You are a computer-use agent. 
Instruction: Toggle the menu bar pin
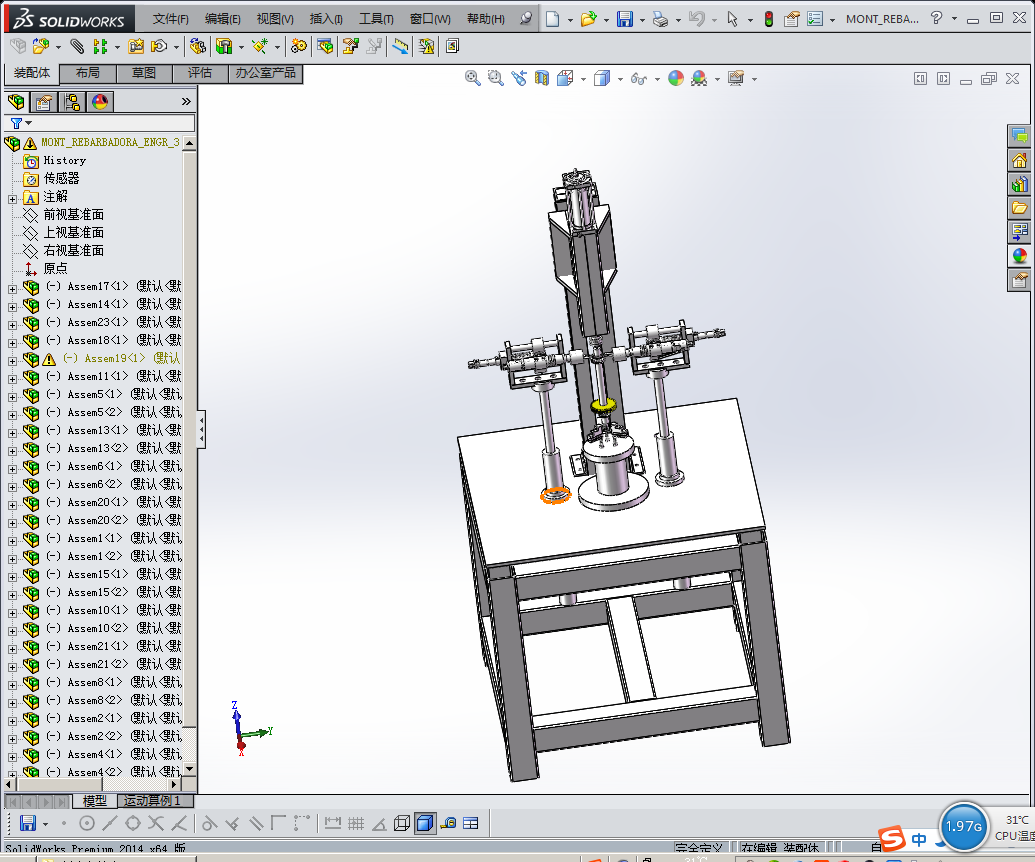pos(525,18)
